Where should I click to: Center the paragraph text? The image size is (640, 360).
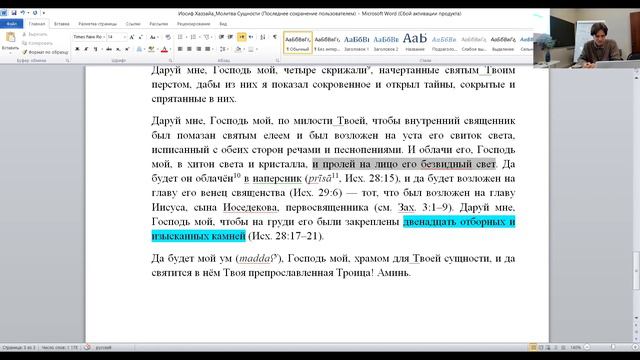tap(189, 49)
